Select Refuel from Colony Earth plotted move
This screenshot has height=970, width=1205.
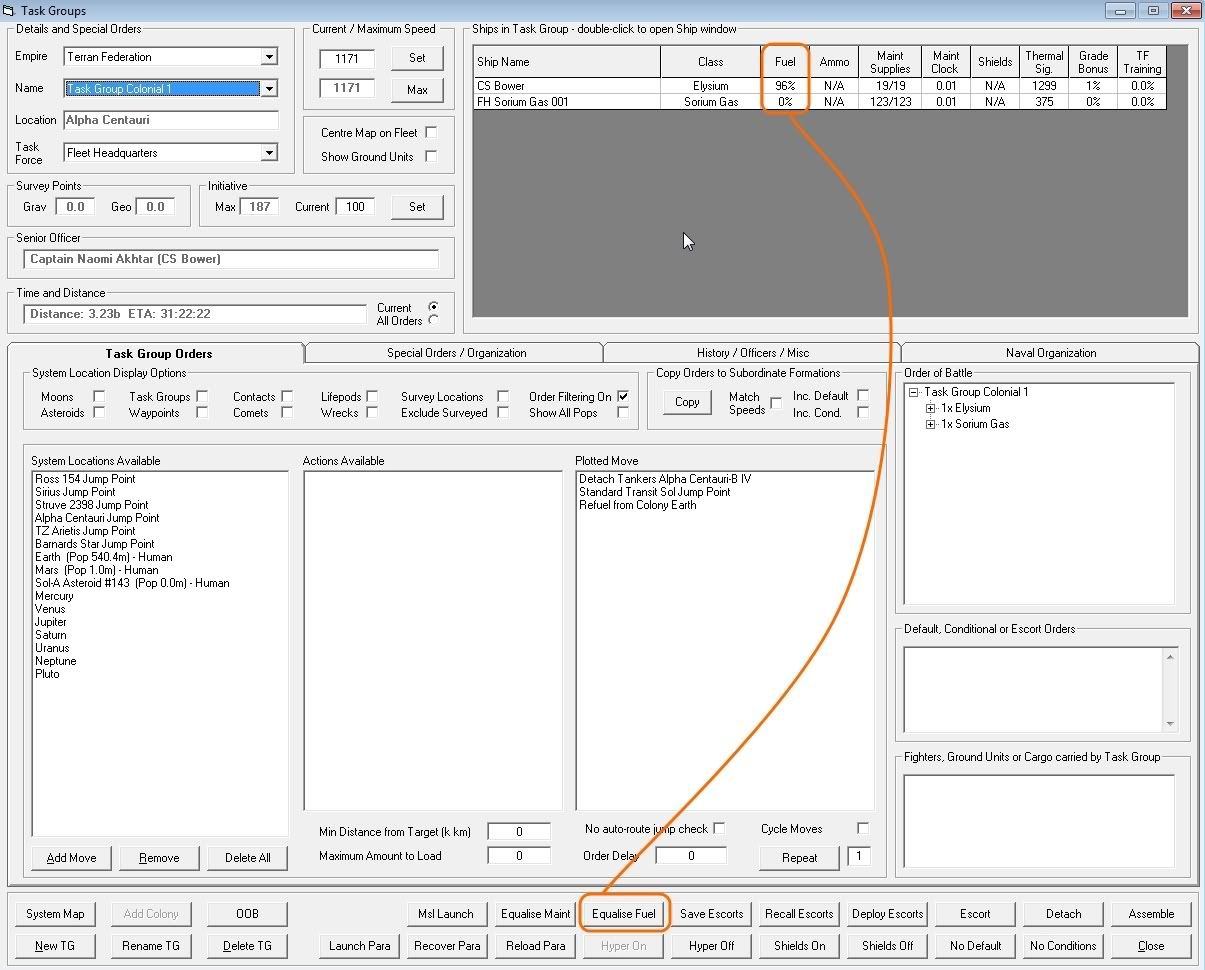pos(638,505)
